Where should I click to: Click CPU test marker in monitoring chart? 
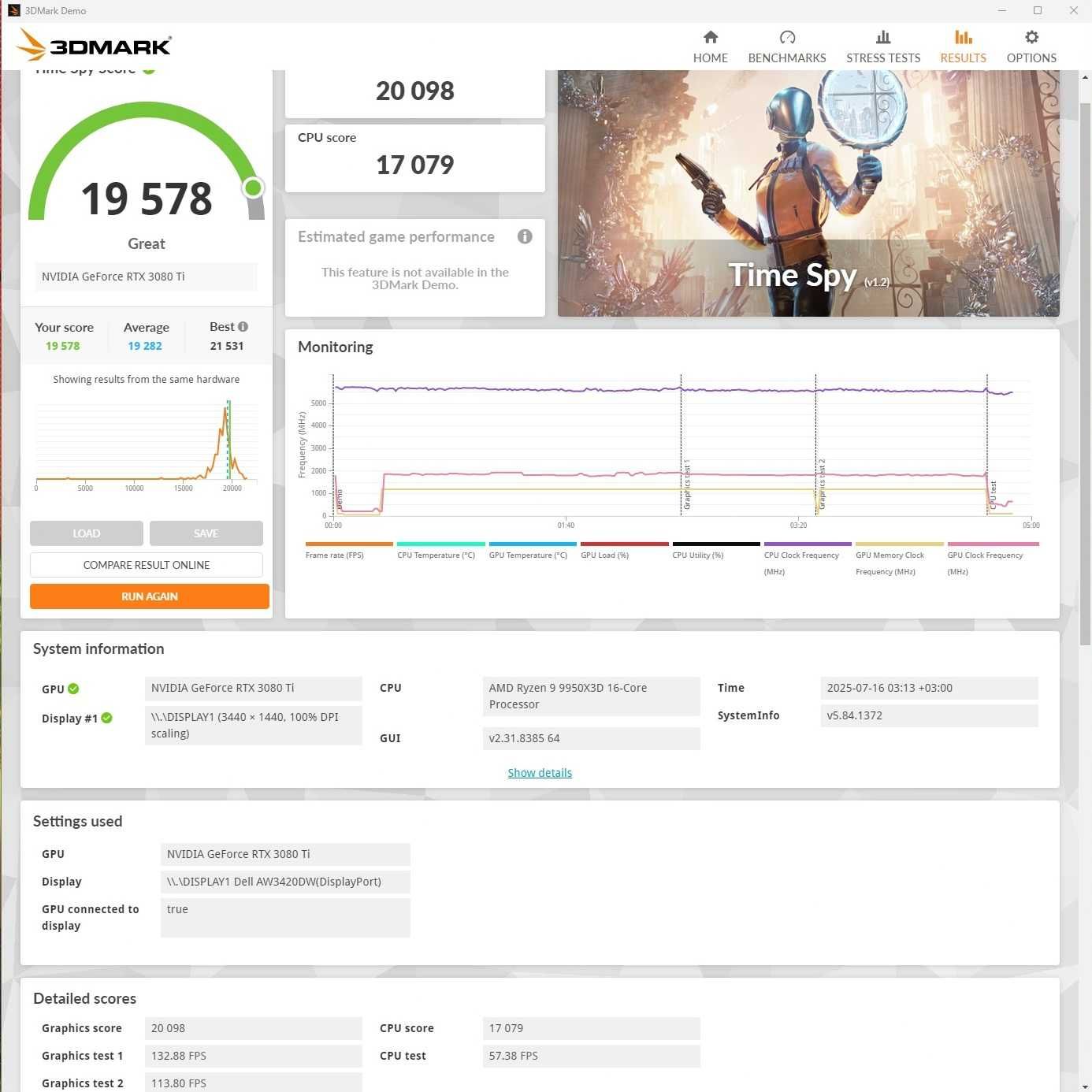993,496
